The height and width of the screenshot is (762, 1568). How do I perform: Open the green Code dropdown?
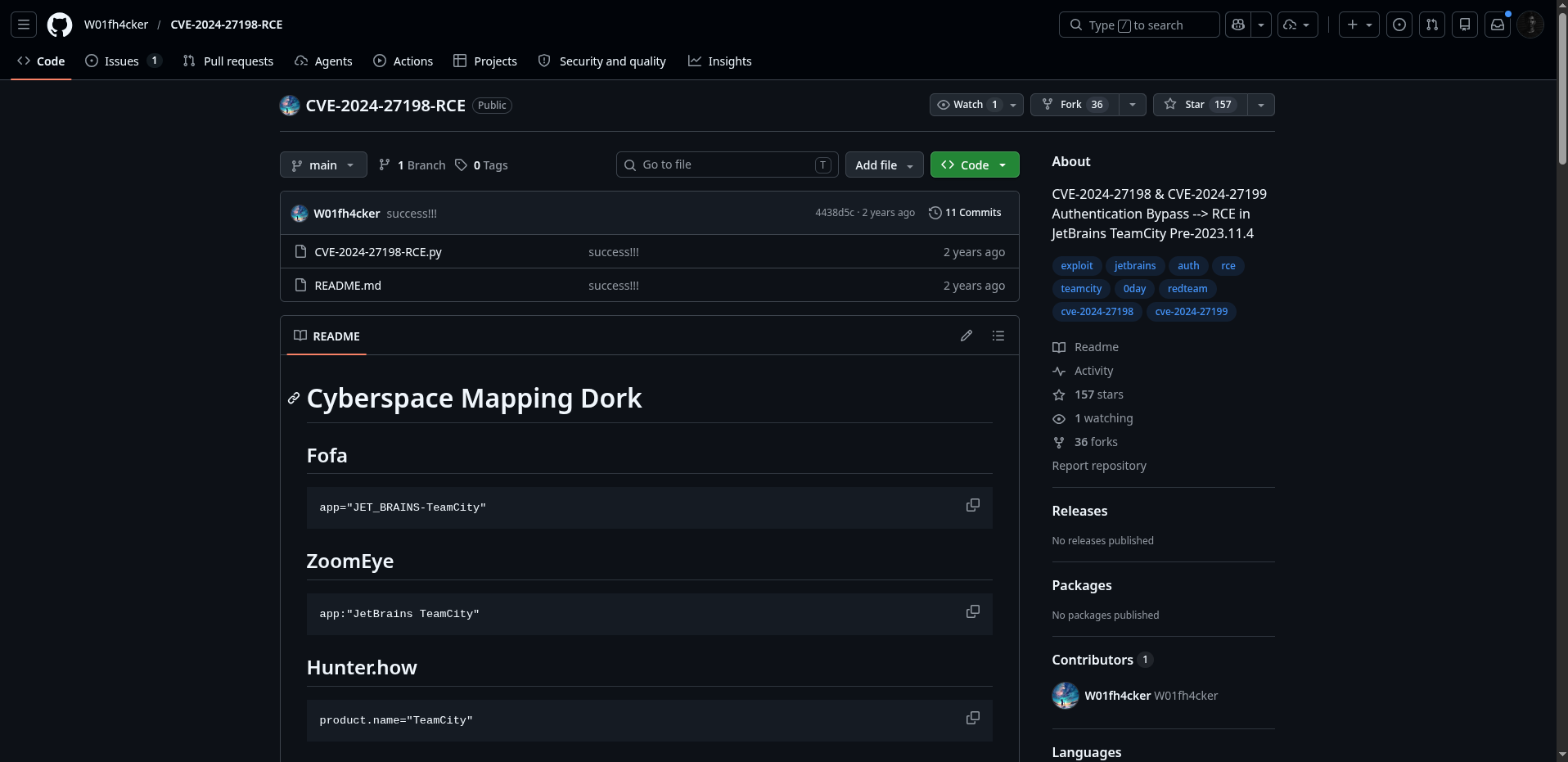pos(975,165)
